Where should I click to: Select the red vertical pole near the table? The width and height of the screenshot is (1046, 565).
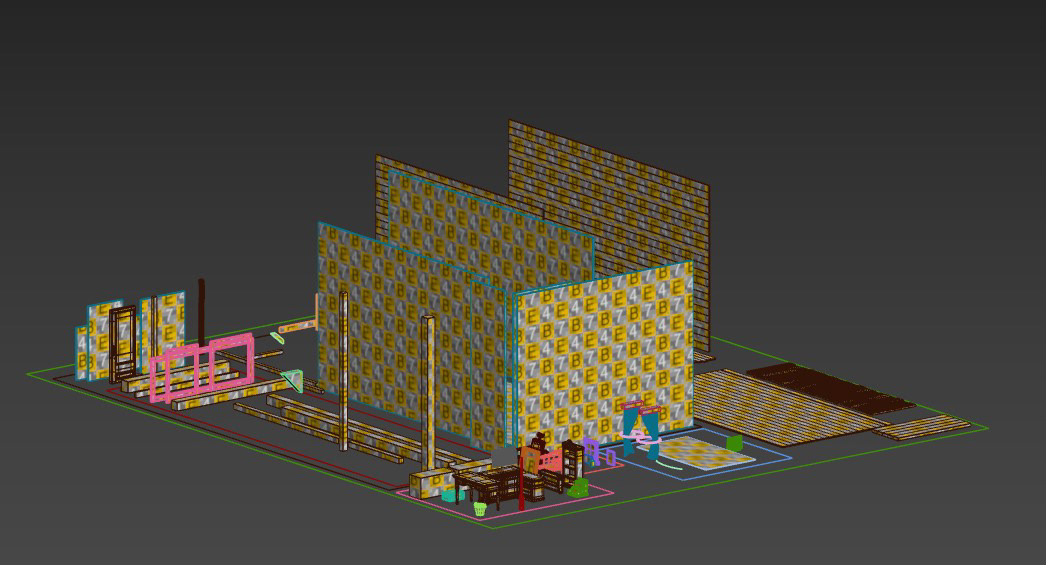pos(522,483)
